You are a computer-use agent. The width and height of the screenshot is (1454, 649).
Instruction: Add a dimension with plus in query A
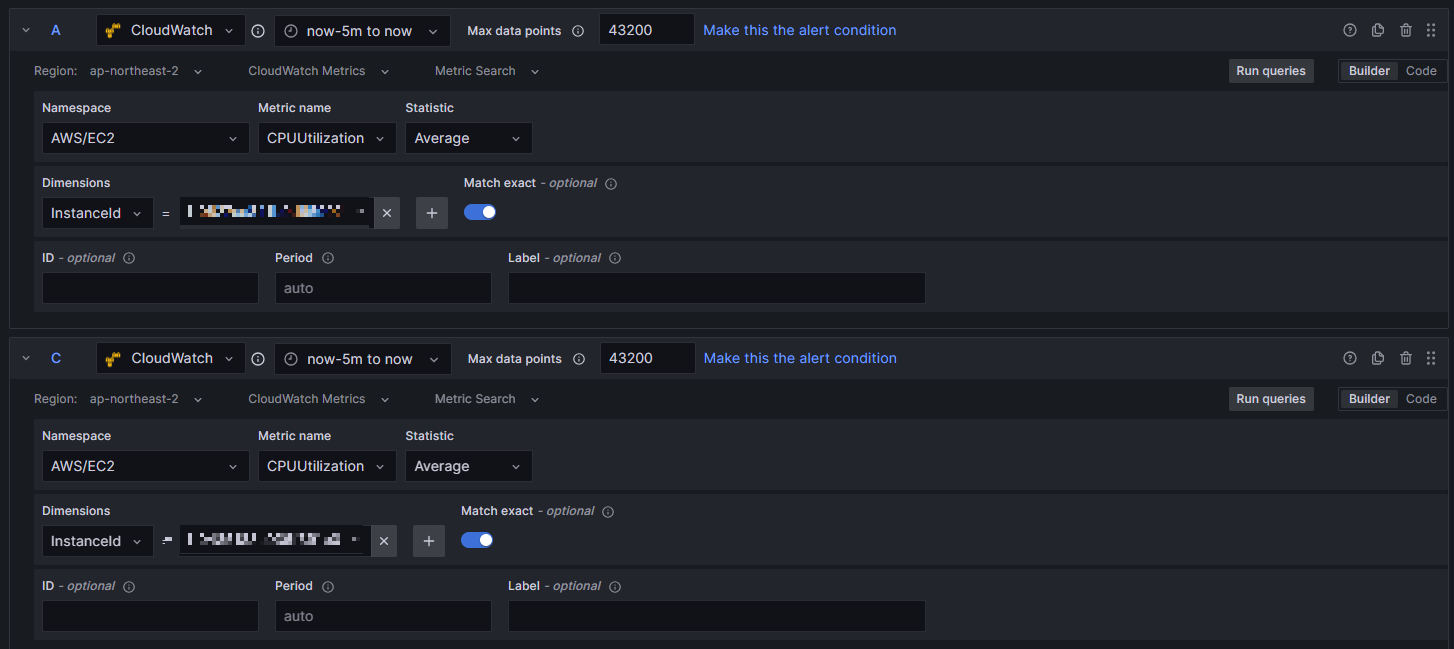pos(432,213)
